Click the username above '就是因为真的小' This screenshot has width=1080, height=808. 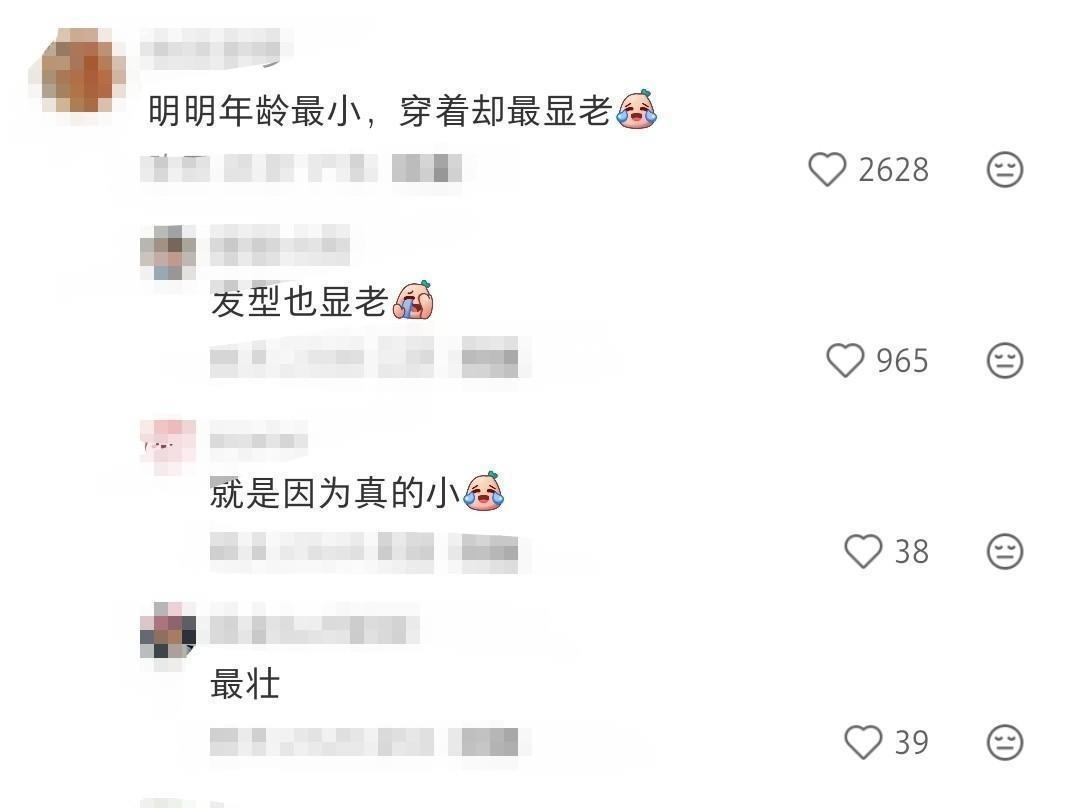pos(258,438)
